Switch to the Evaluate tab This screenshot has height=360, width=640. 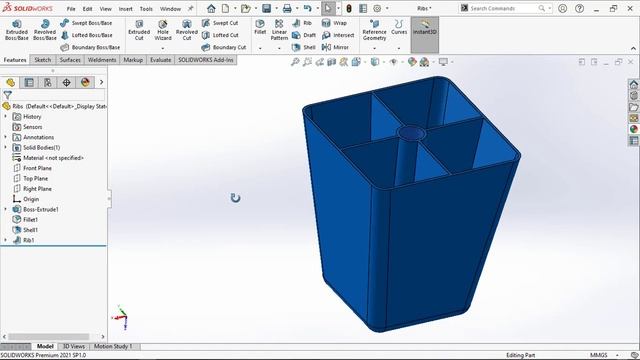160,60
